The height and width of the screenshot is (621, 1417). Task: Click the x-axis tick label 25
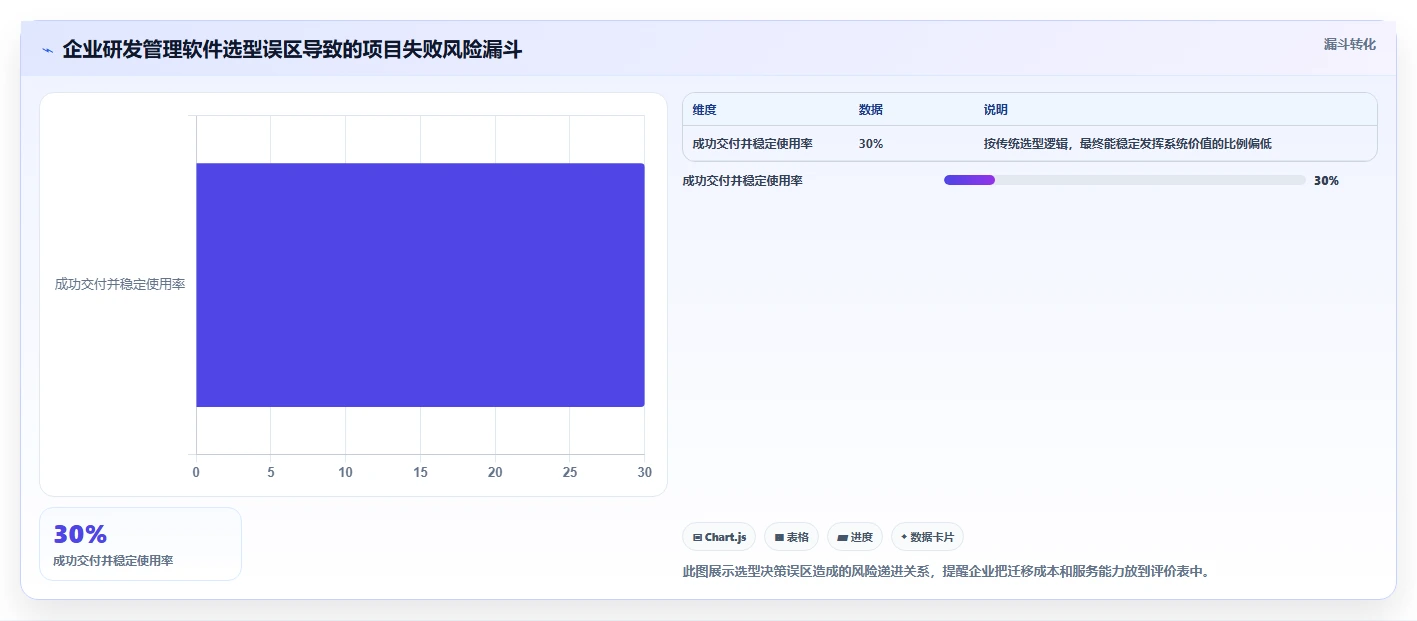(x=569, y=472)
